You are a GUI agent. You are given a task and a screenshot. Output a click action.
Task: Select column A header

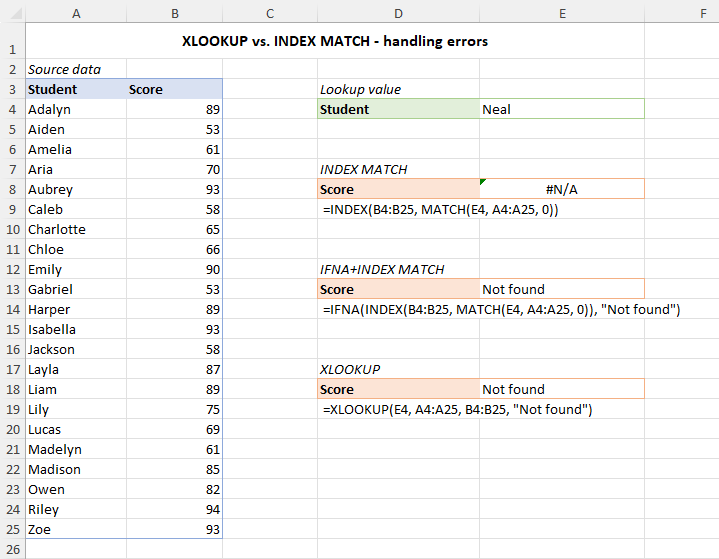coord(76,13)
